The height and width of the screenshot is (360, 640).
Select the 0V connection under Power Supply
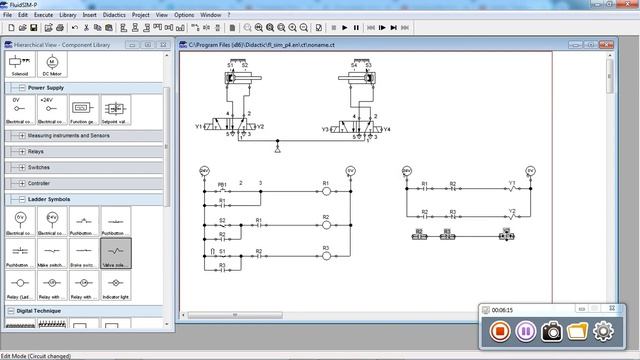(x=20, y=110)
